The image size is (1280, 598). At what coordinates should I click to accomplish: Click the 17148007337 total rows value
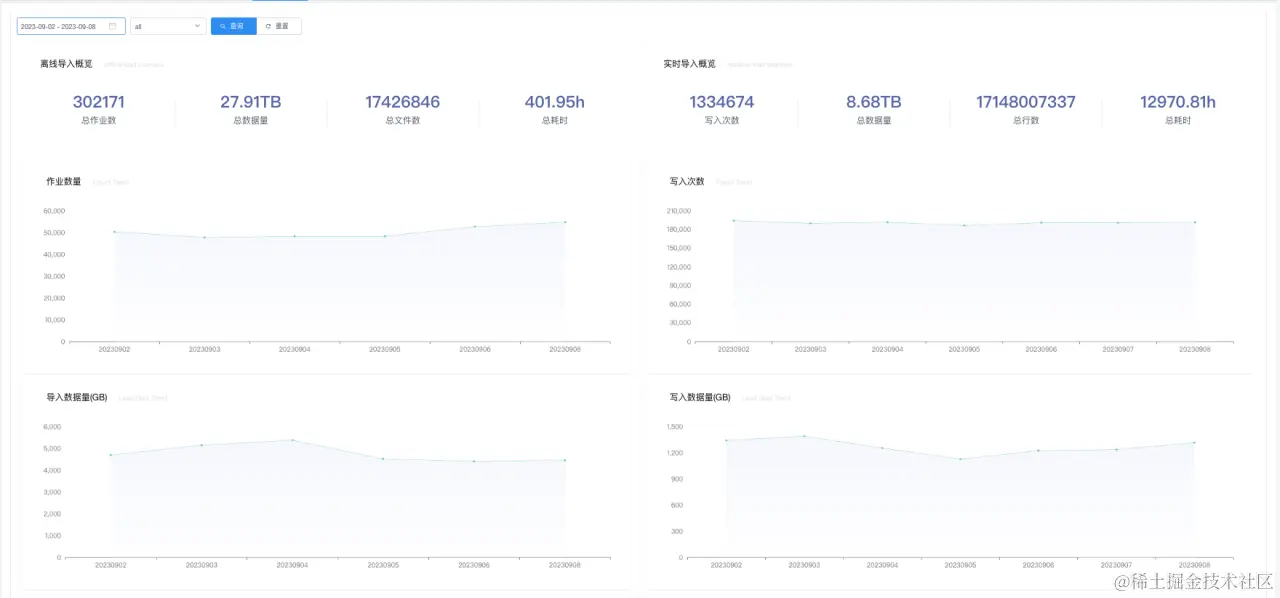[1026, 102]
